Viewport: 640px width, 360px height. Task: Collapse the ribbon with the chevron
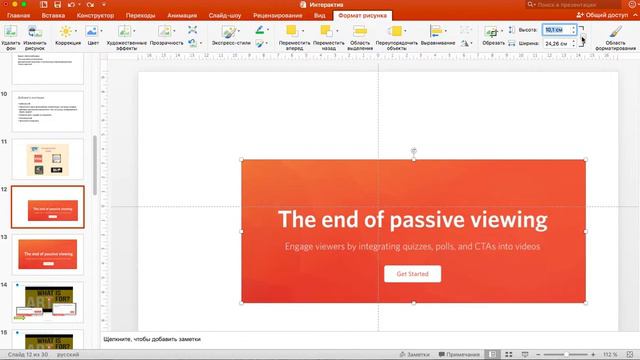(635, 15)
